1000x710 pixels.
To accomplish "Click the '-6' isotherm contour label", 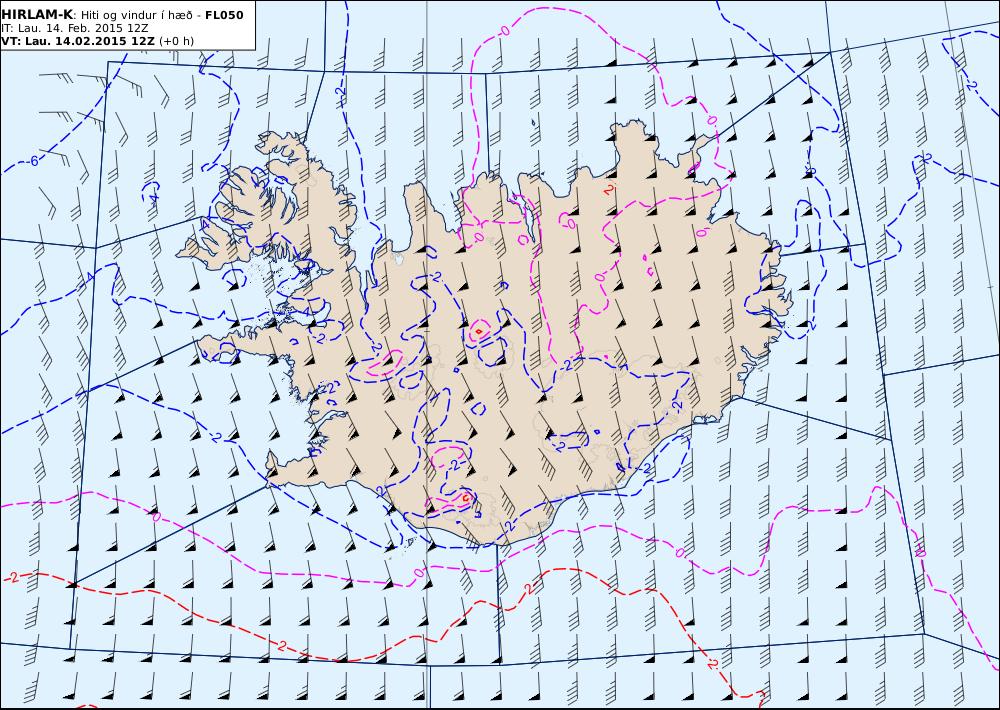I will 33,161.
